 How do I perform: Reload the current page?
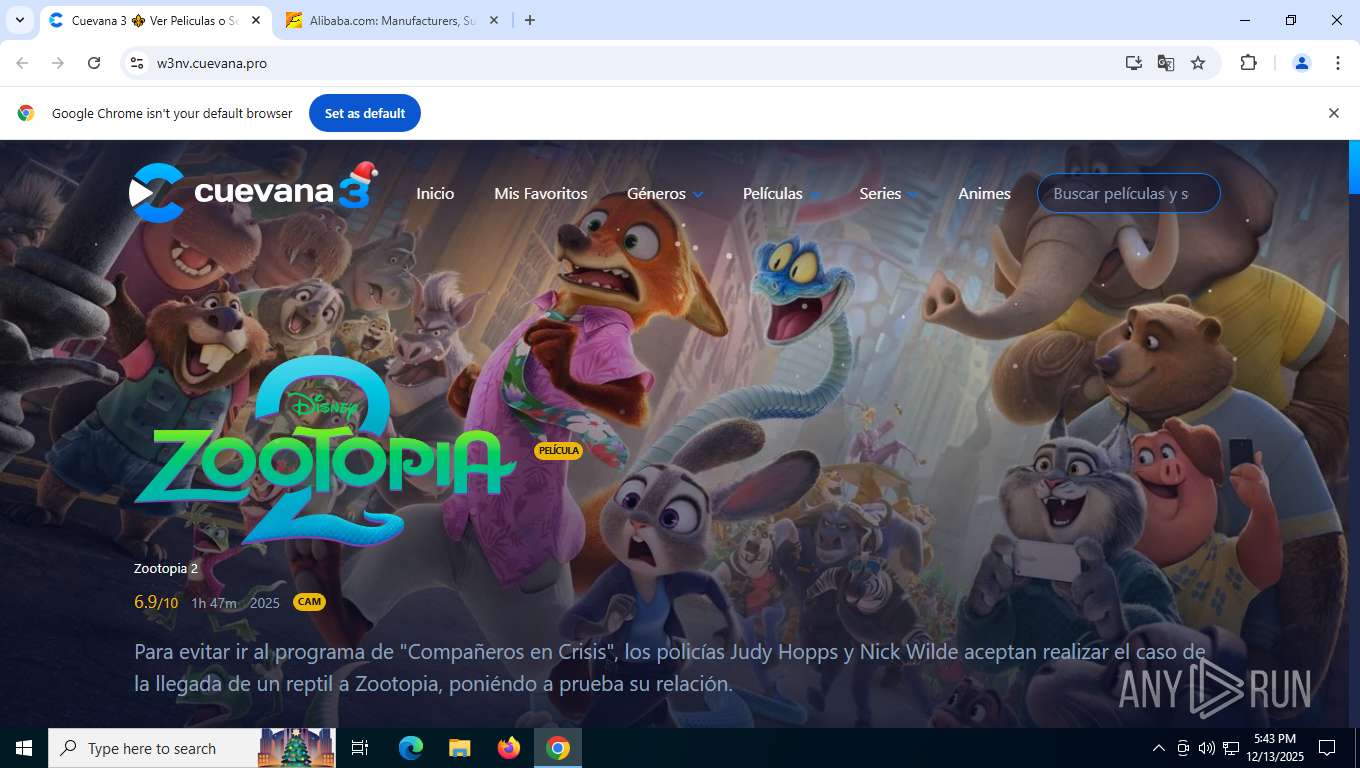(x=94, y=63)
